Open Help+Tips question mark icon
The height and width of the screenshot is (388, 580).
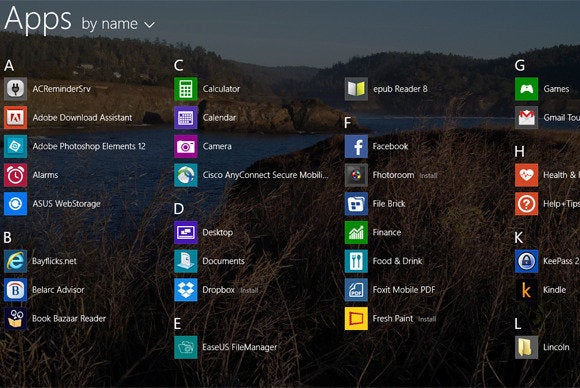pos(526,203)
